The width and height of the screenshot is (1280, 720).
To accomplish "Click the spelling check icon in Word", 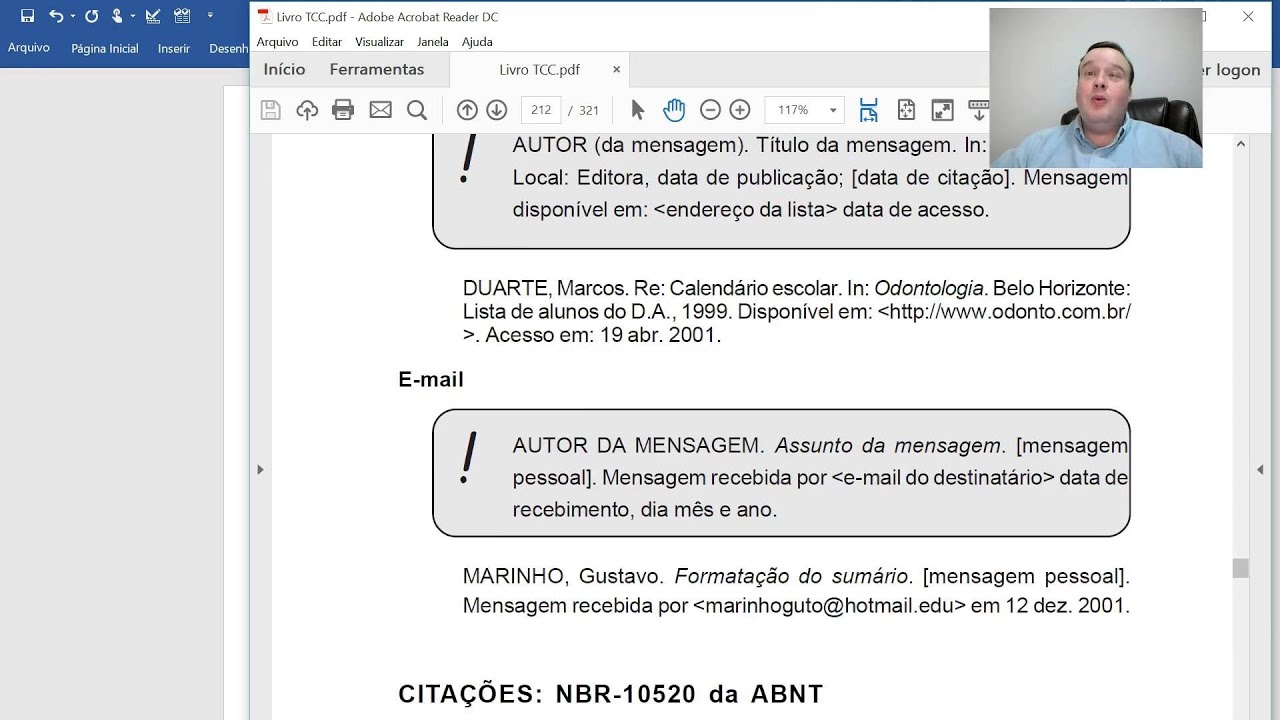I will (x=153, y=16).
